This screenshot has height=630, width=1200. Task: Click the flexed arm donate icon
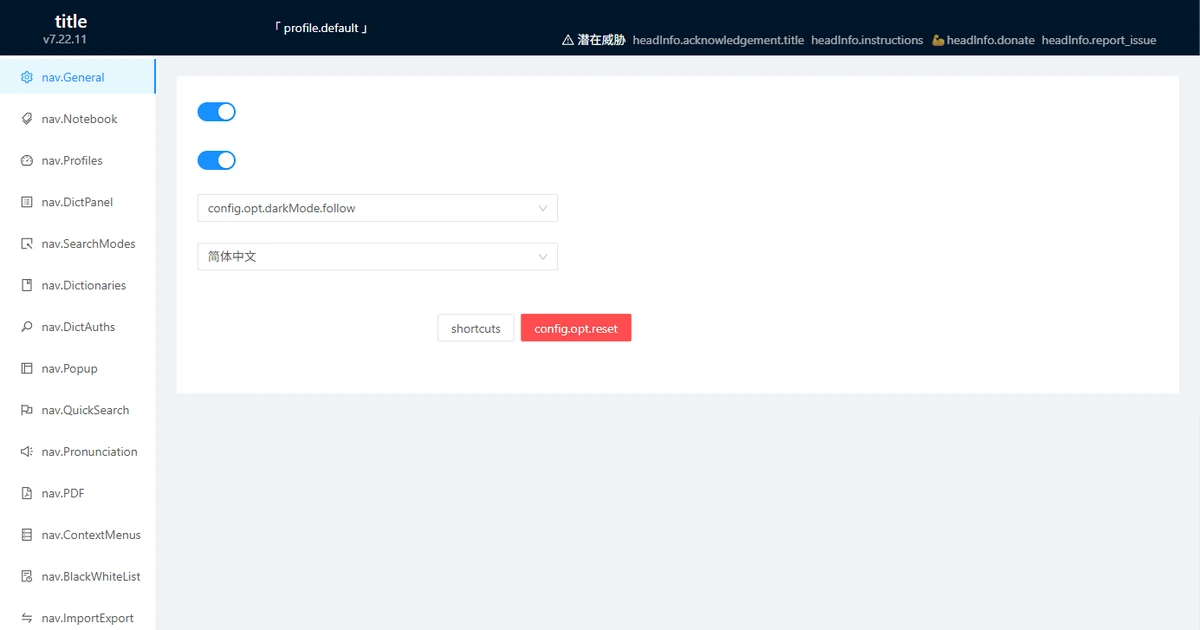[x=937, y=41]
